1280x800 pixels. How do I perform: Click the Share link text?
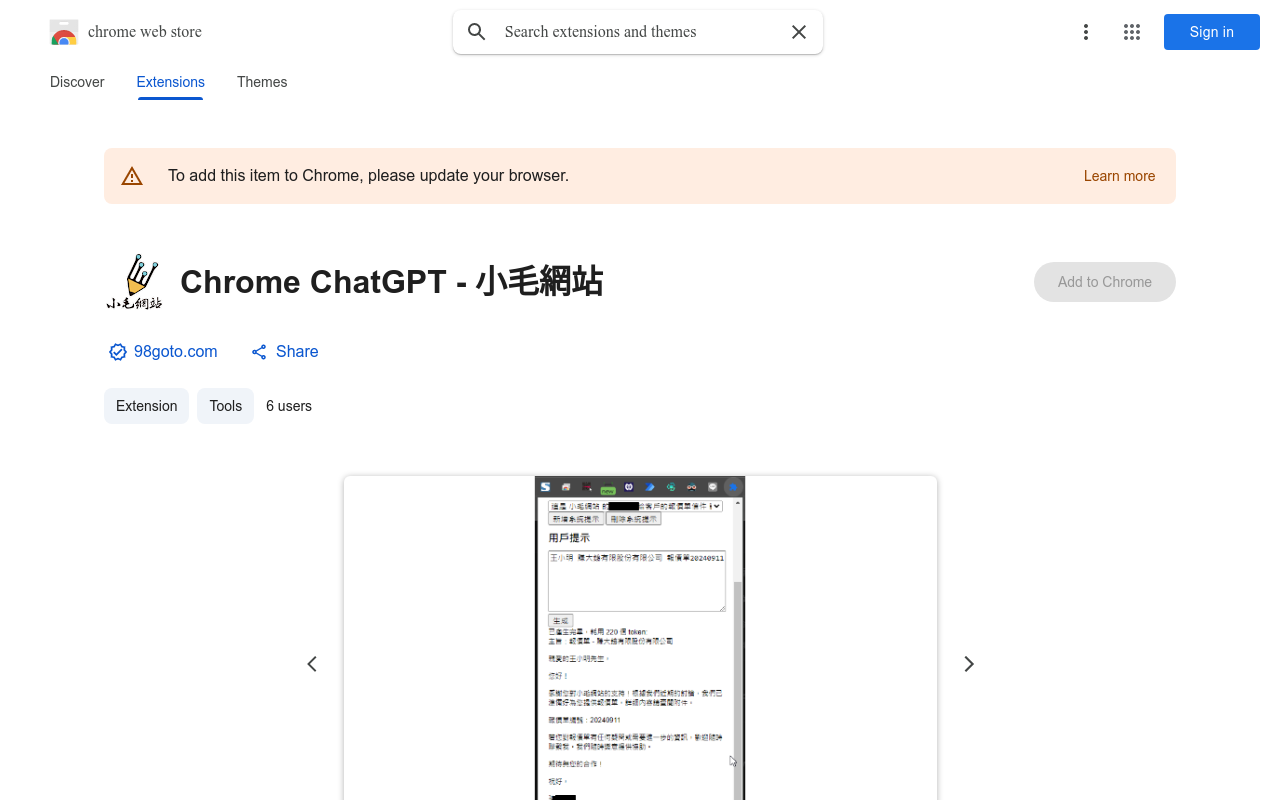[x=297, y=352]
